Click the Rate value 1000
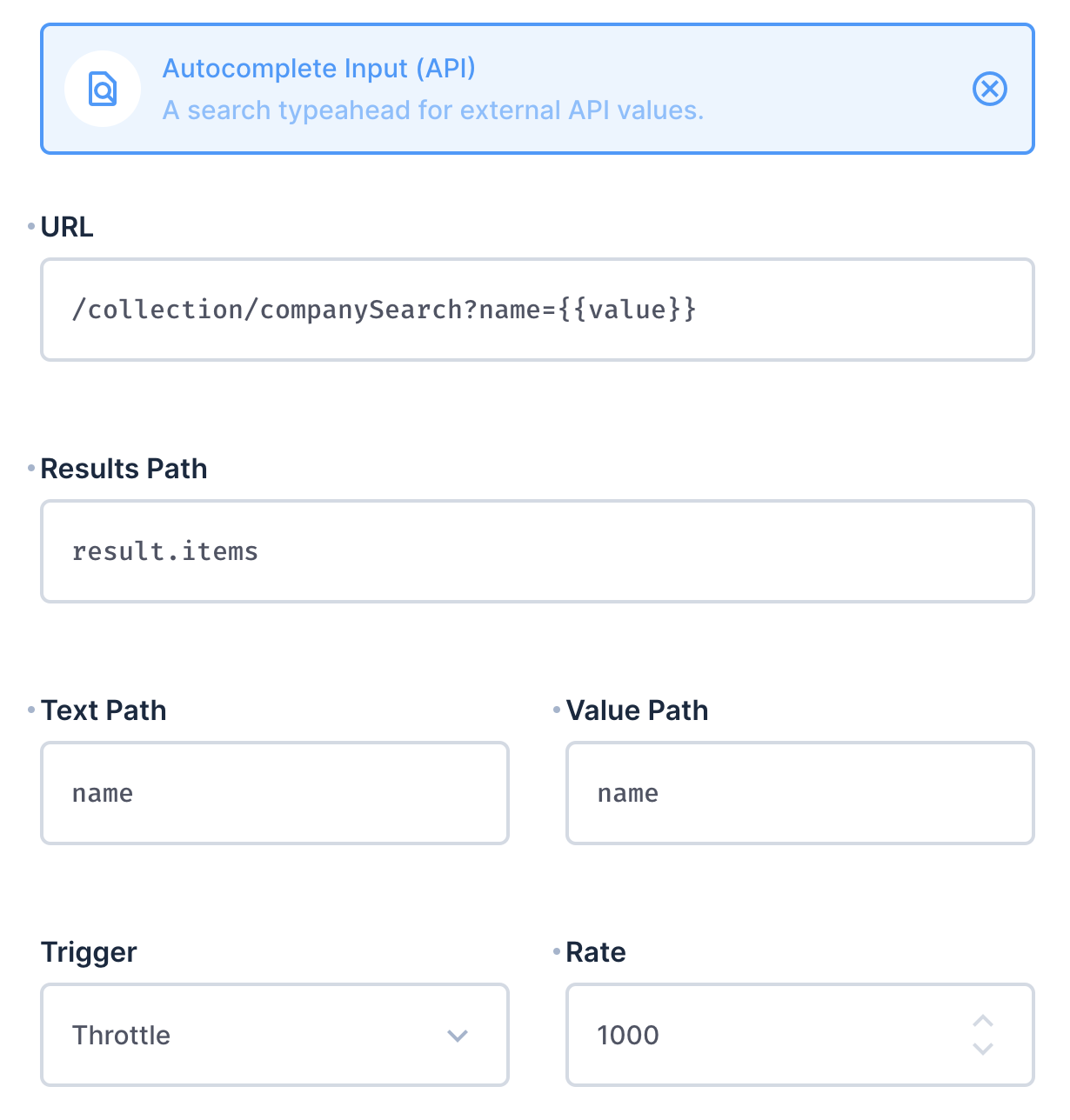 click(627, 1035)
